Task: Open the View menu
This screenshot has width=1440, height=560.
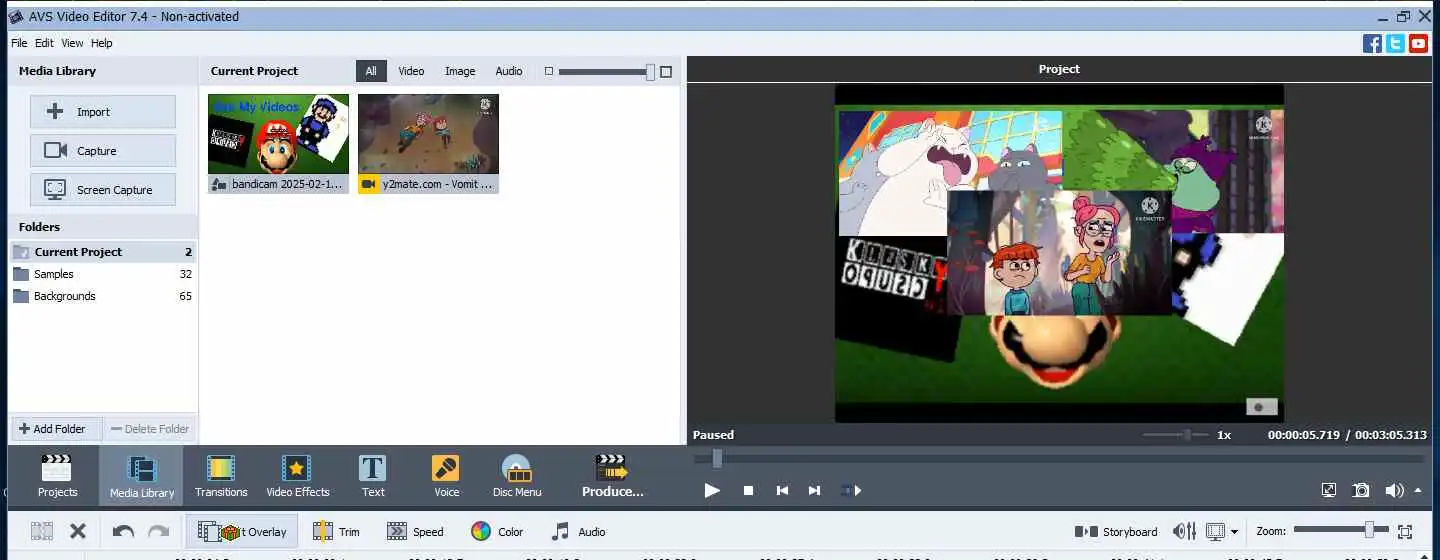Action: [72, 43]
